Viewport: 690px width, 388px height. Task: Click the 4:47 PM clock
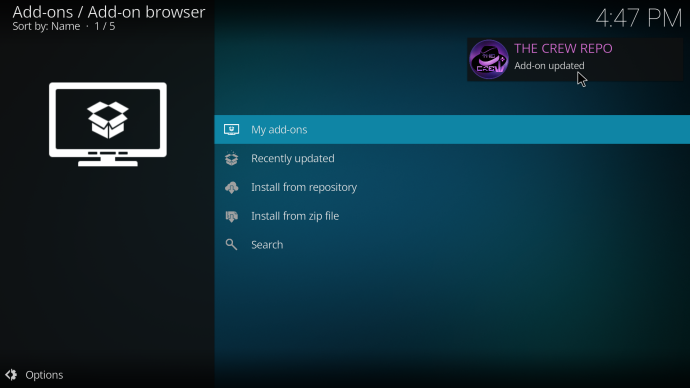coord(639,18)
